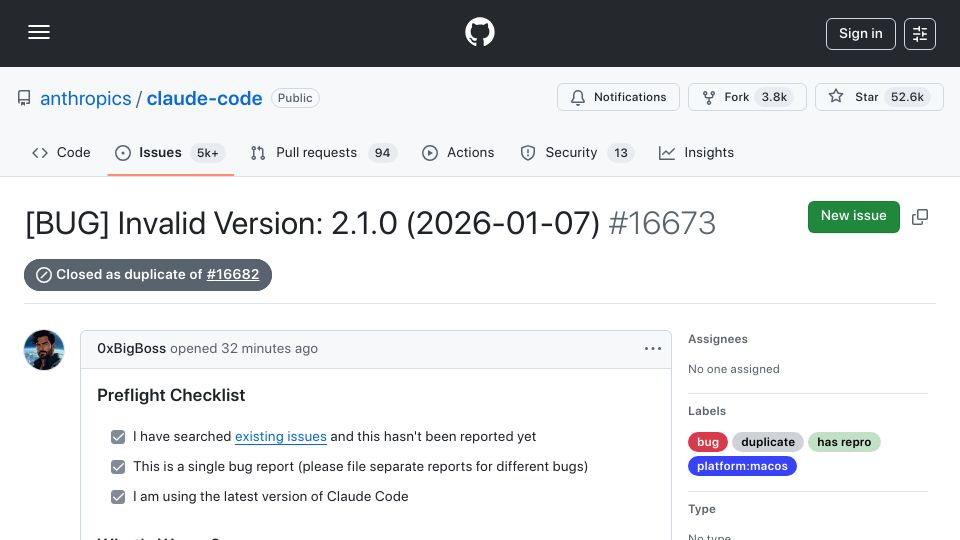Viewport: 960px width, 540px height.
Task: Select the green 'has repro' label
Action: tap(844, 442)
